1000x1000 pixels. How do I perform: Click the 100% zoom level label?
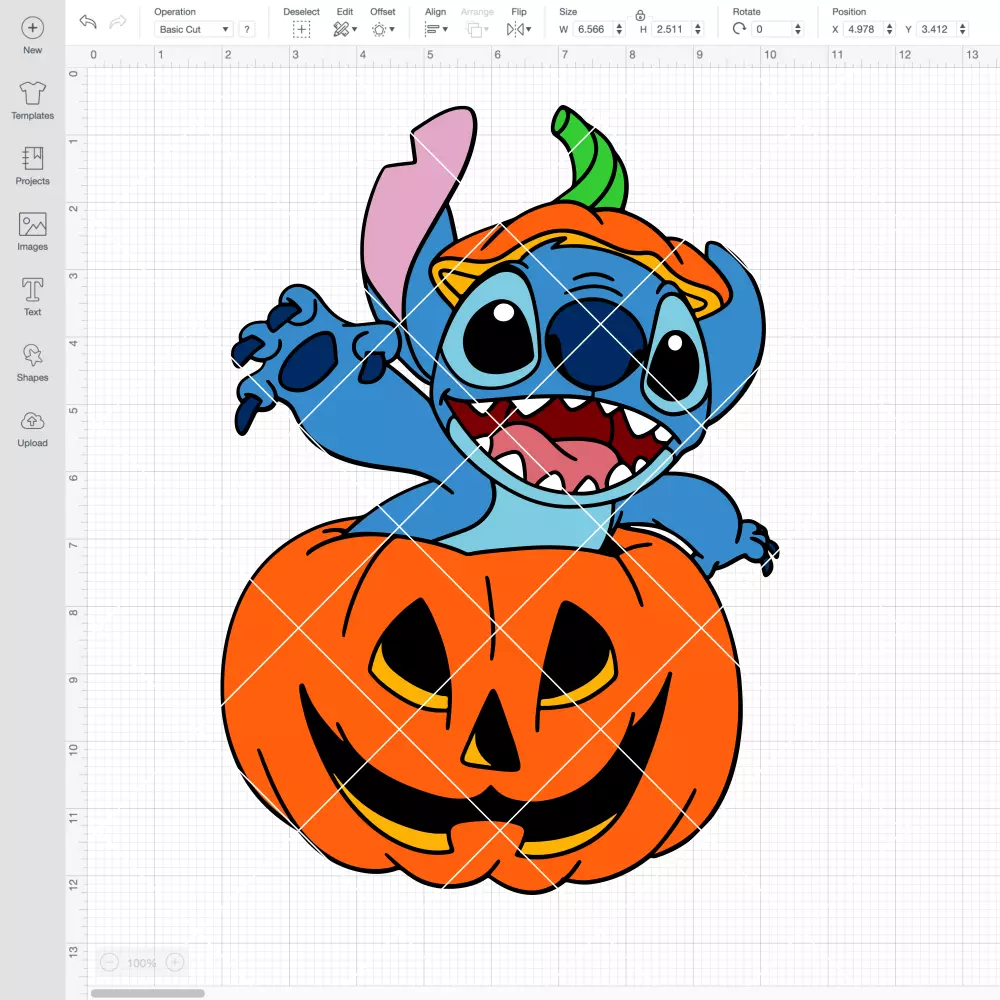pyautogui.click(x=142, y=963)
